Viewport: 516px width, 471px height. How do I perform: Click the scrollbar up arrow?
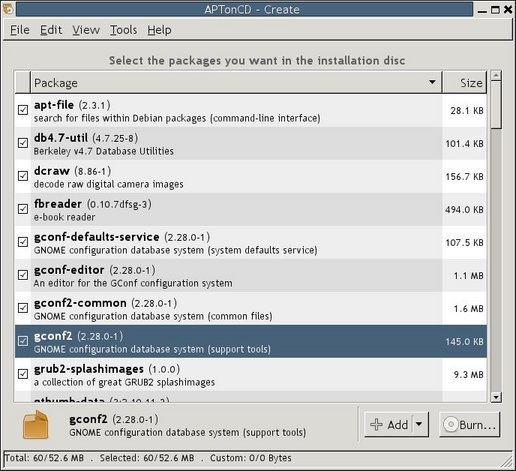point(496,76)
